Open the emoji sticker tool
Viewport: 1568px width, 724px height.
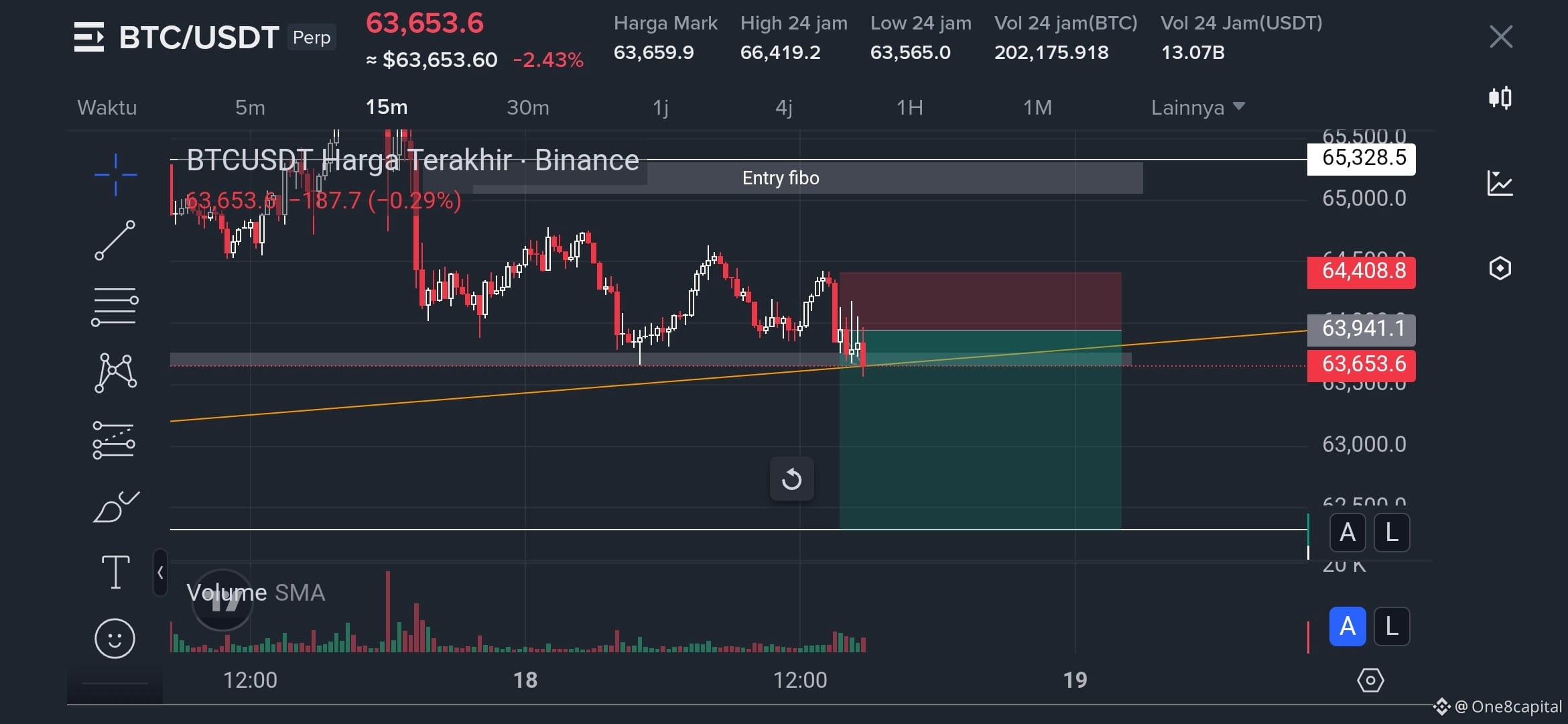[x=115, y=638]
